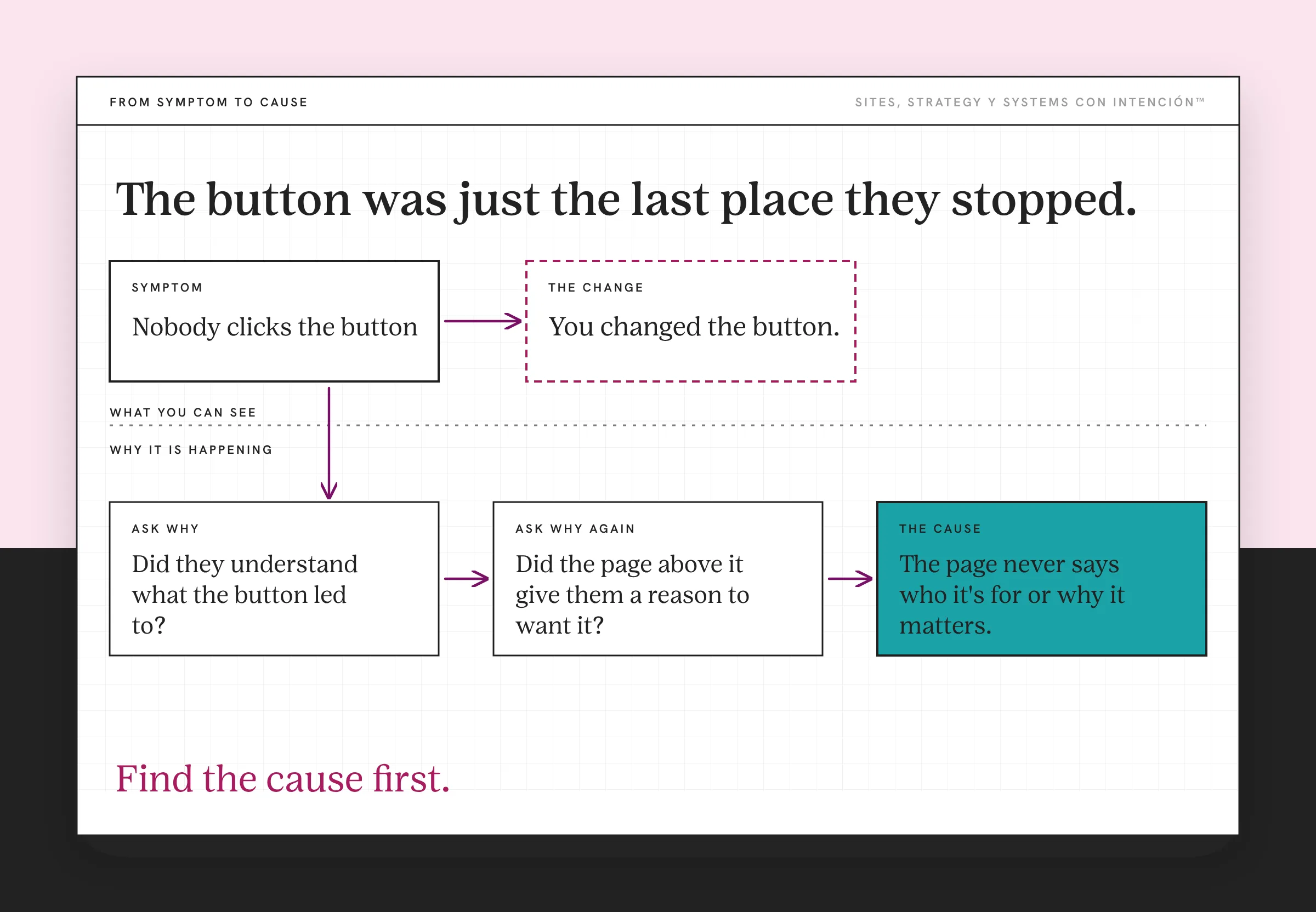Click the question 'Did they understand what the button led to?'
The height and width of the screenshot is (912, 1316).
(245, 594)
